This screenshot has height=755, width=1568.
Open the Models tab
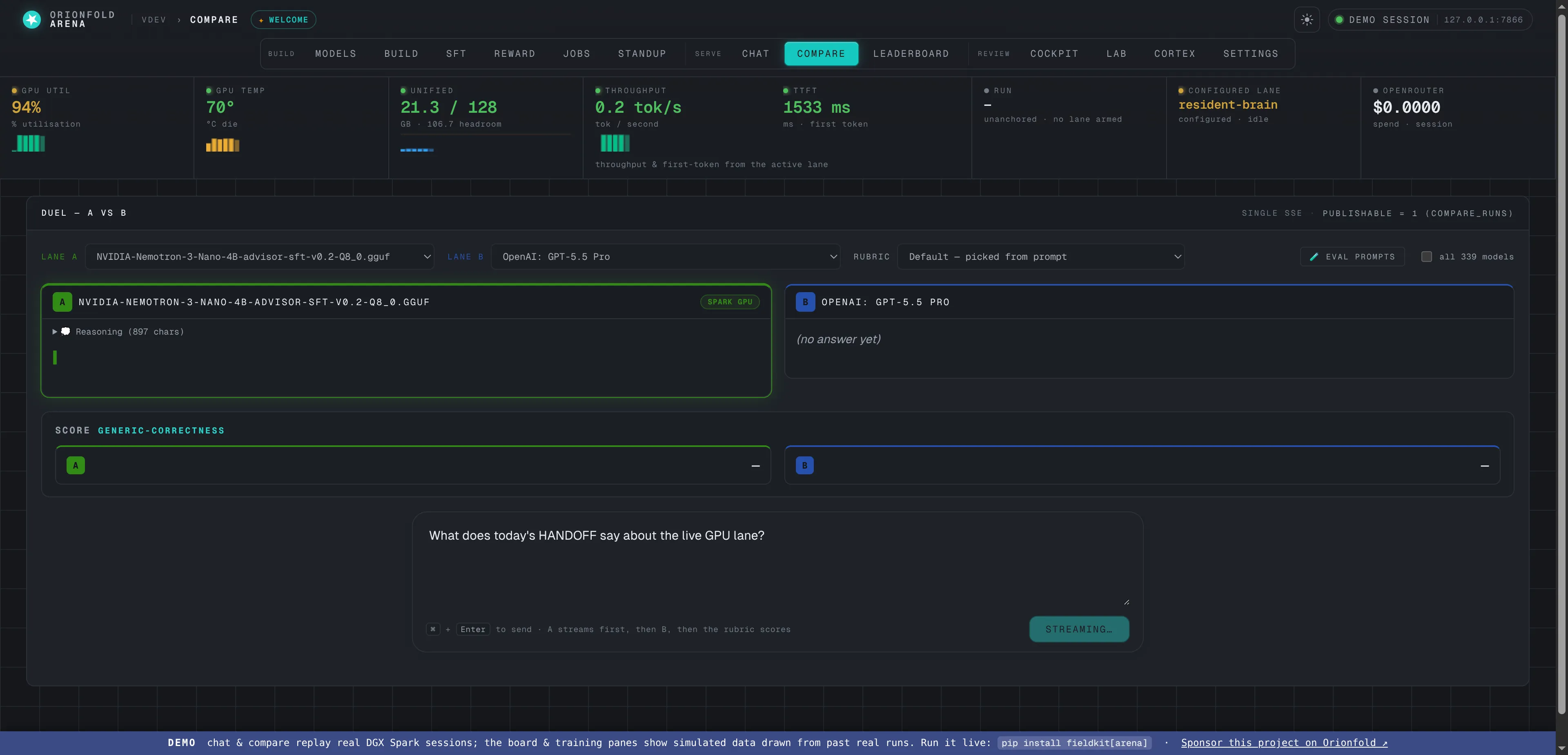tap(335, 54)
